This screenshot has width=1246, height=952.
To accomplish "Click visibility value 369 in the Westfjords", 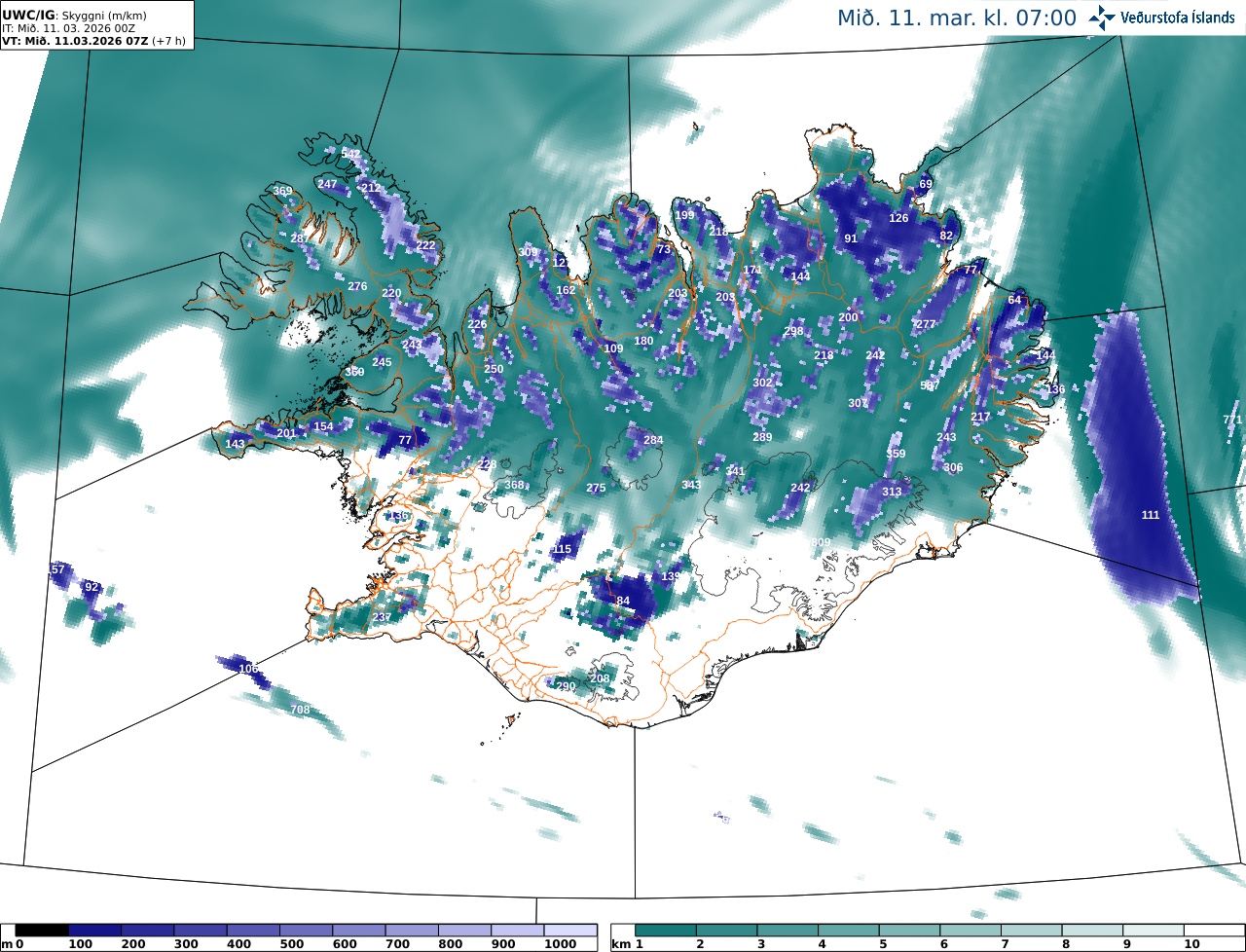I will pyautogui.click(x=282, y=191).
